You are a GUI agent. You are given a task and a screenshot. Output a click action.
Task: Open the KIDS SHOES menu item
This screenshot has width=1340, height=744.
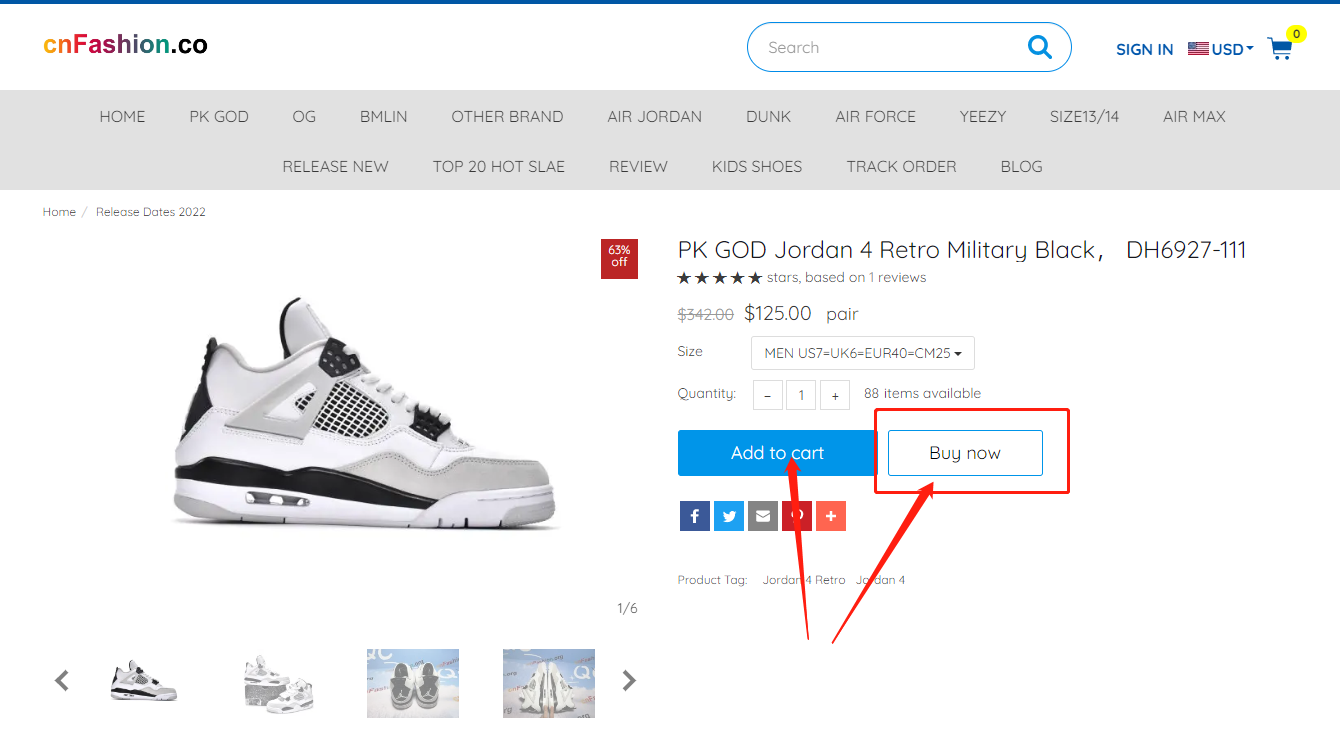[757, 166]
